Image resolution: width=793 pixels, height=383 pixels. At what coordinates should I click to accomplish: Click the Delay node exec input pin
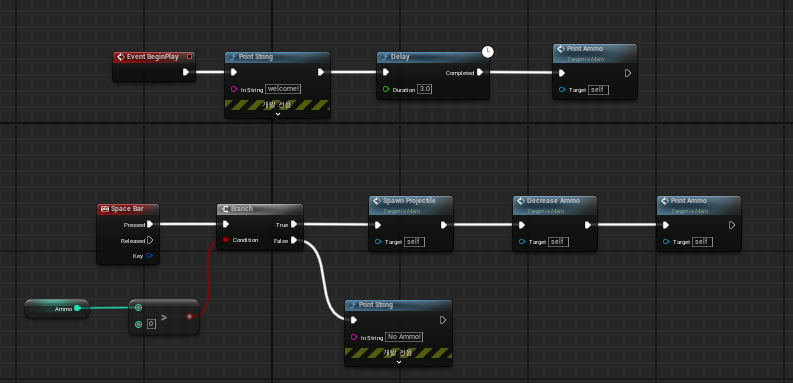pyautogui.click(x=385, y=72)
